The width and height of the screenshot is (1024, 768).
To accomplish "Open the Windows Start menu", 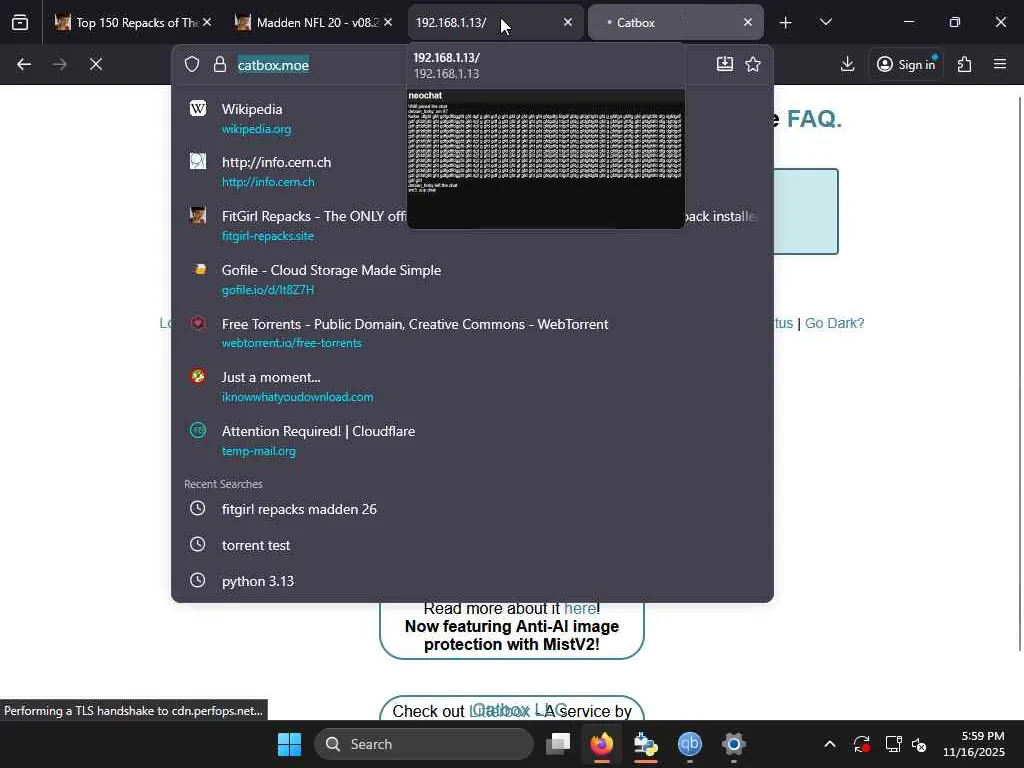I will [289, 744].
